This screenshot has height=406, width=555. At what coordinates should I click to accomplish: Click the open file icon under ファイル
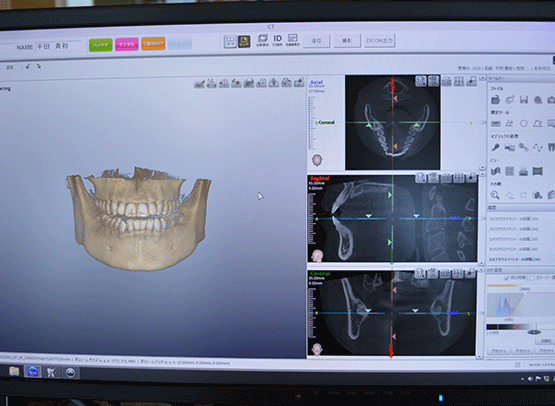pos(496,100)
